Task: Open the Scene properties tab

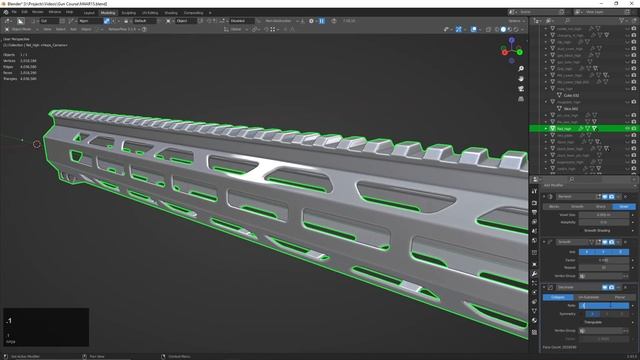Action: click(x=534, y=231)
